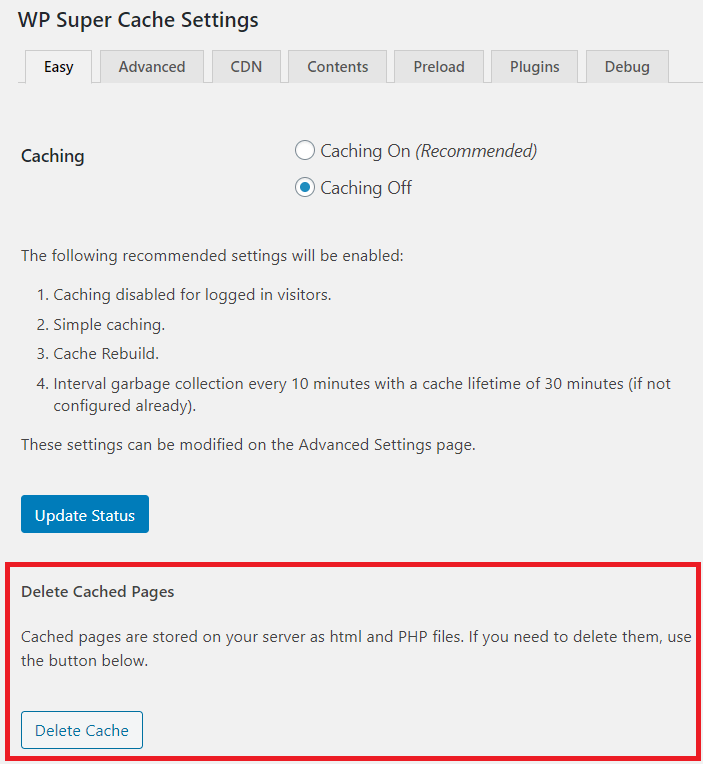Open the Debug tab
This screenshot has width=703, height=764.
[627, 67]
